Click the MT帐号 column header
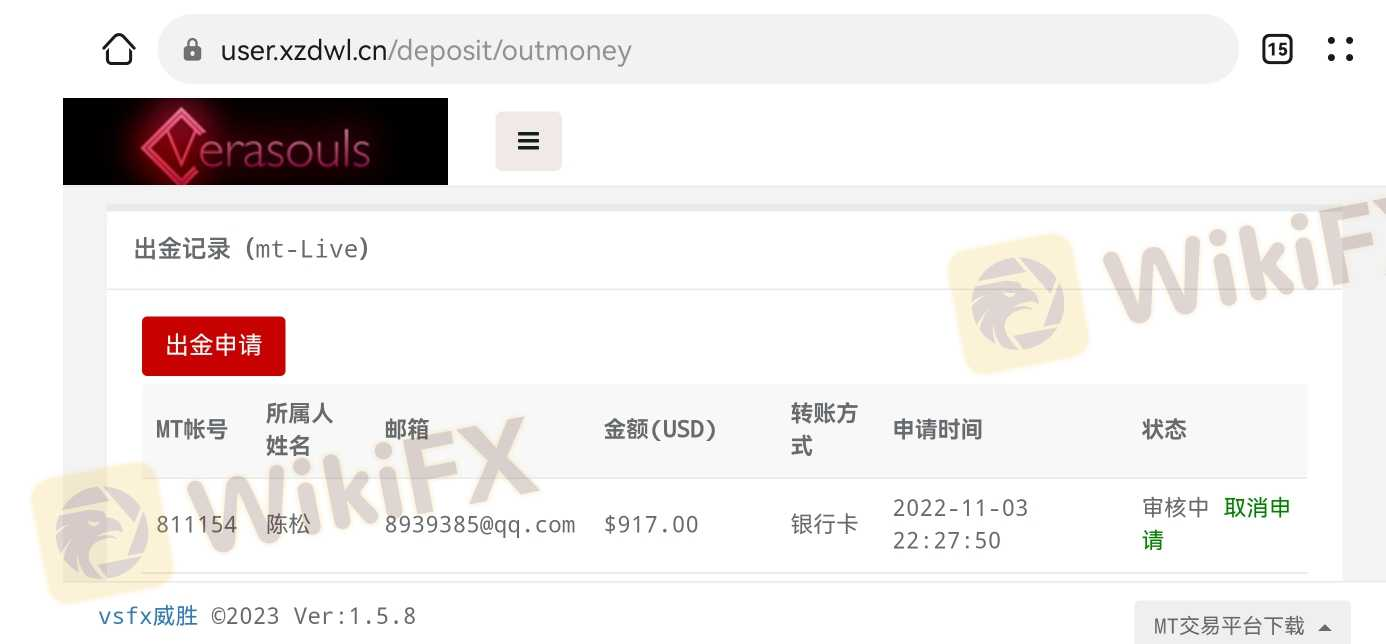This screenshot has height=644, width=1386. 192,430
